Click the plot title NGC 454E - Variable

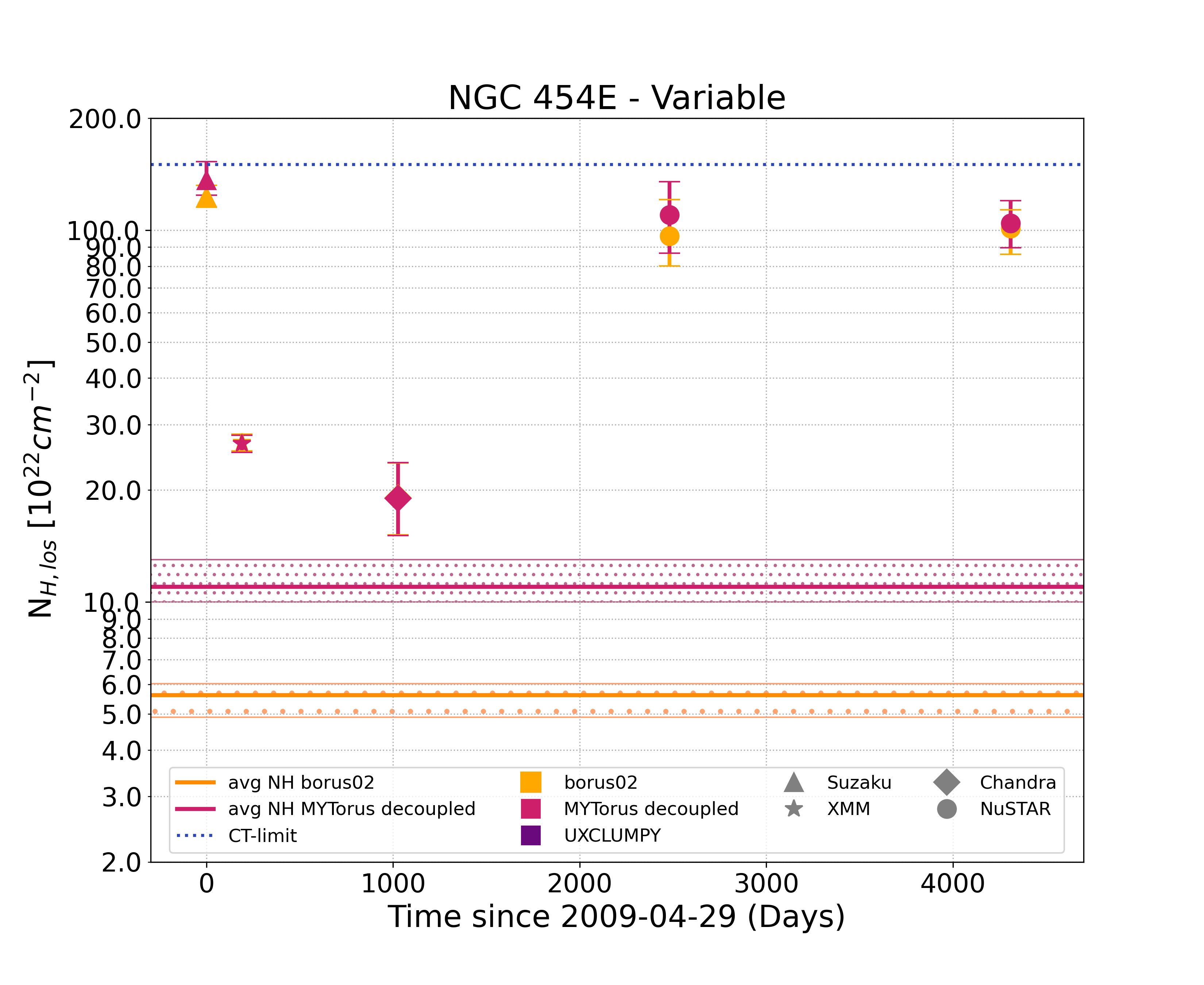(x=617, y=98)
